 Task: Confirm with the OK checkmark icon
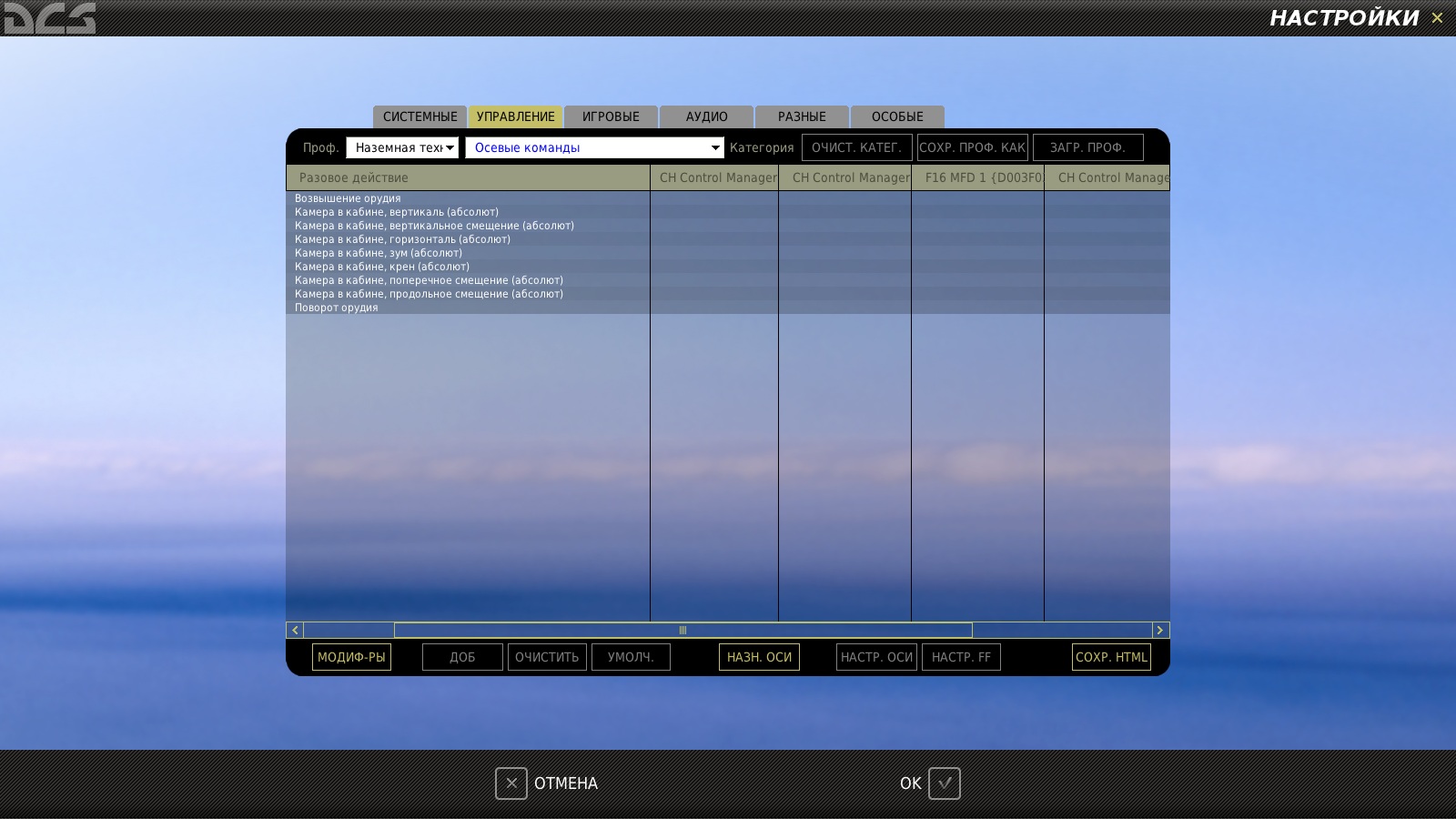tap(945, 784)
